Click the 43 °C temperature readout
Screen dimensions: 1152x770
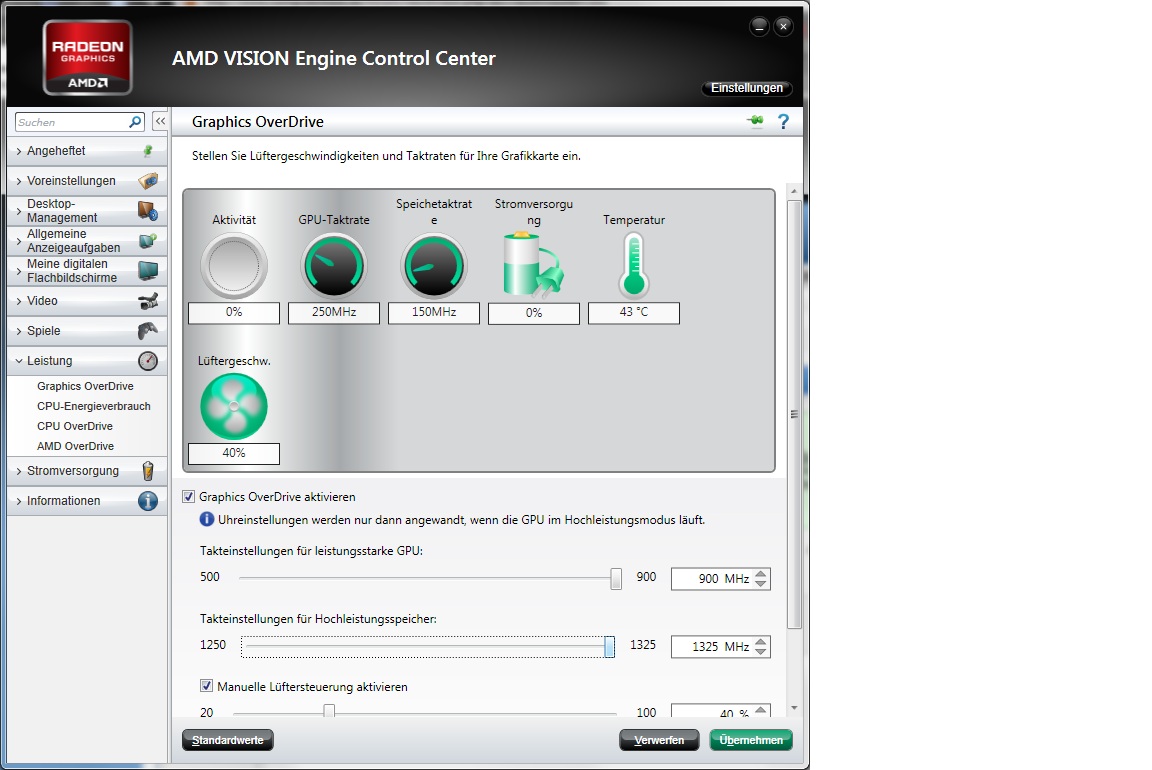tap(633, 312)
